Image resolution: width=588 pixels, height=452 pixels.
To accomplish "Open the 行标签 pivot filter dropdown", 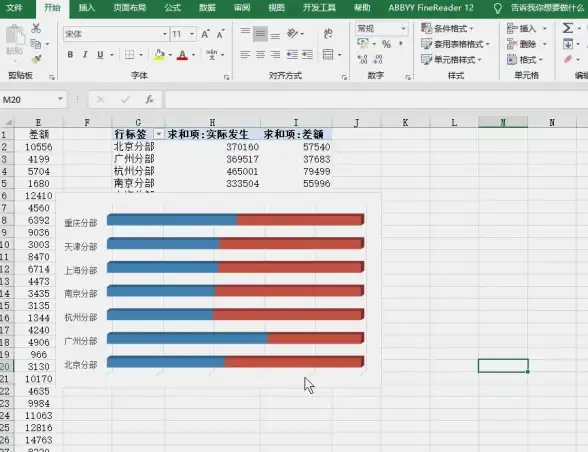I will click(159, 134).
